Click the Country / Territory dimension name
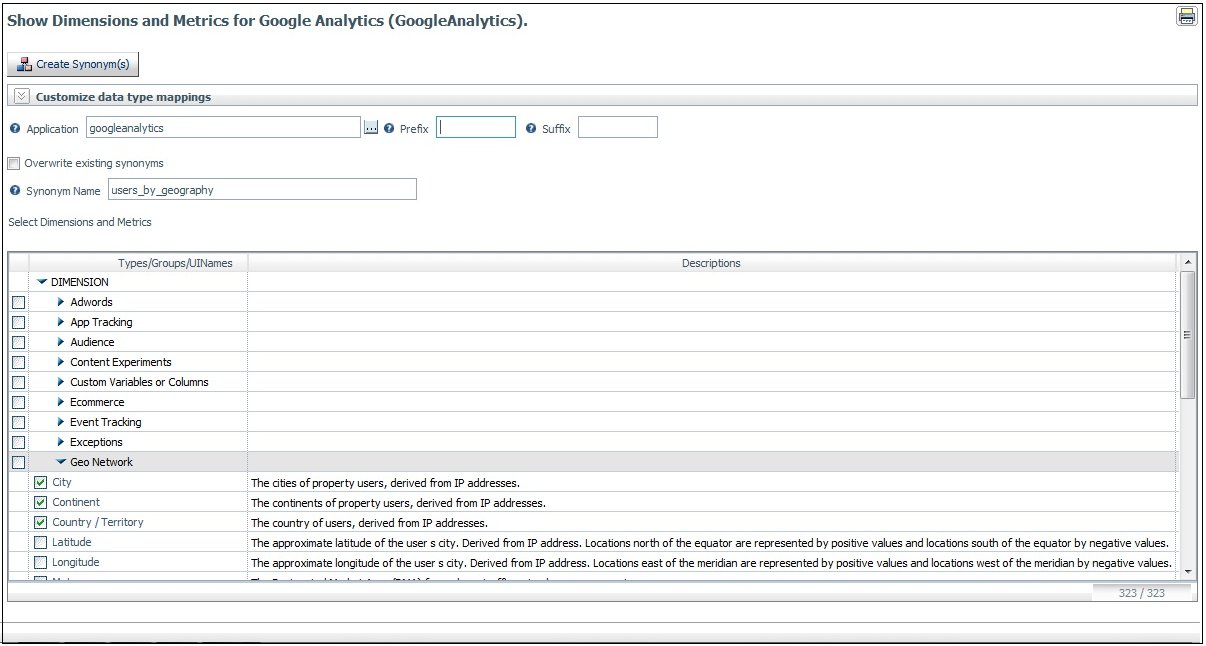Viewport: 1206px width, 646px height. (98, 522)
